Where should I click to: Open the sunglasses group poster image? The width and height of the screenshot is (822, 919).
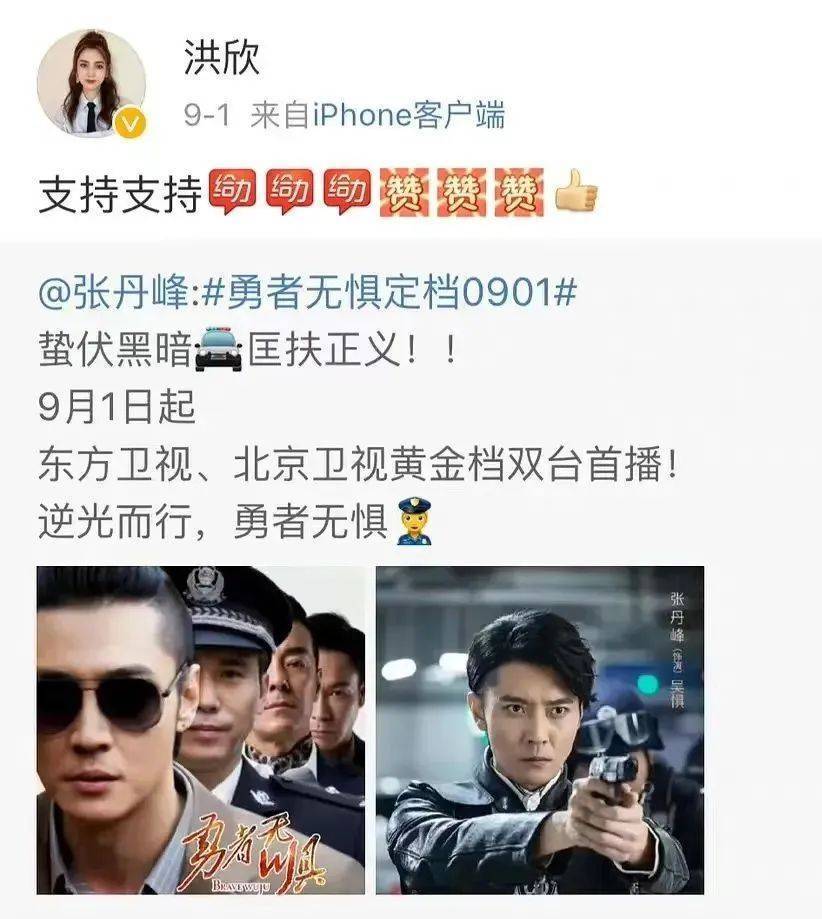tap(201, 730)
